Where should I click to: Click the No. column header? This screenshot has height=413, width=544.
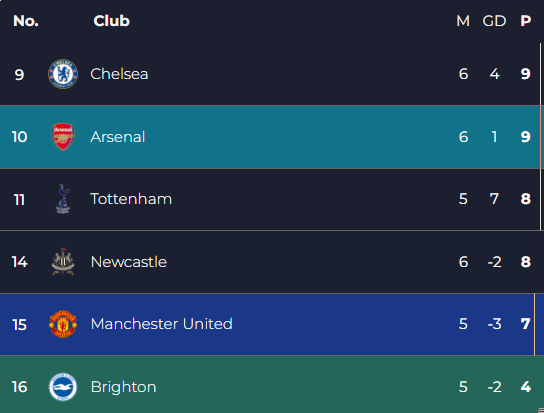(x=26, y=21)
